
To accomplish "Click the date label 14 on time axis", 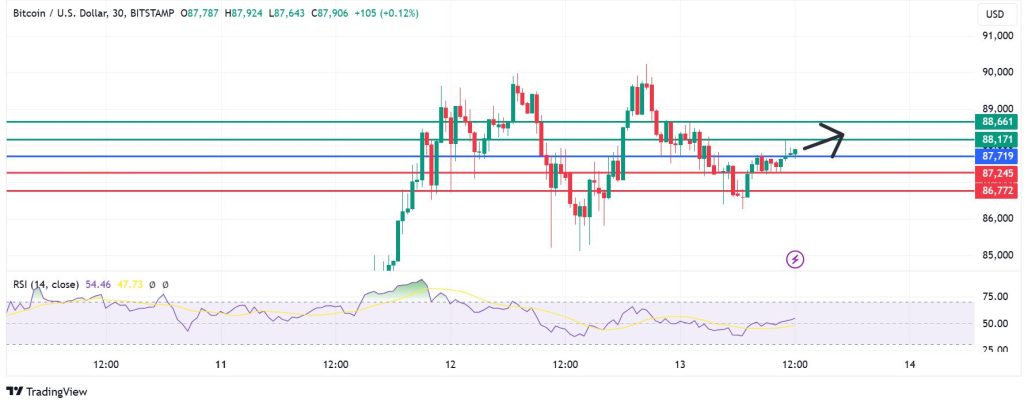I will [x=910, y=365].
